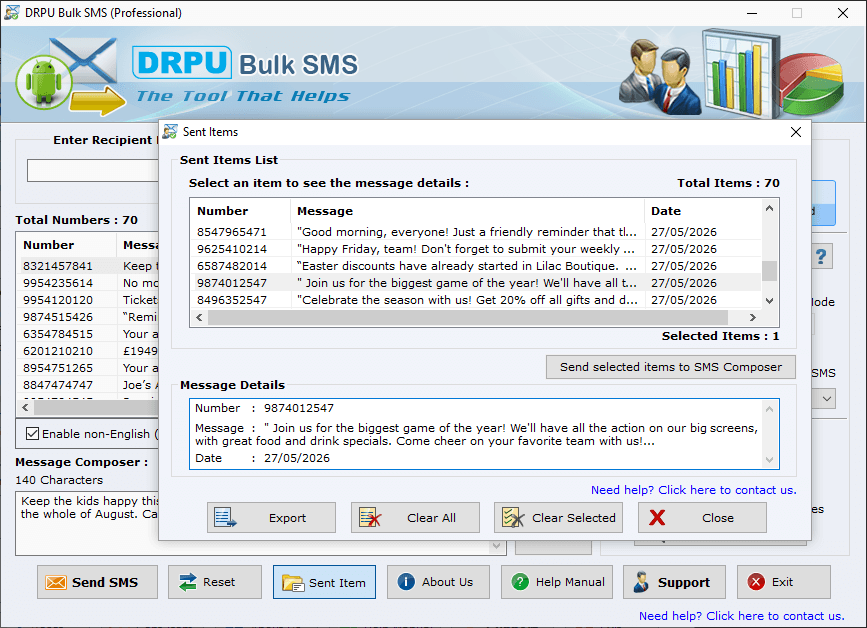The height and width of the screenshot is (628, 867).
Task: Click the Help Manual button
Action: [x=557, y=582]
